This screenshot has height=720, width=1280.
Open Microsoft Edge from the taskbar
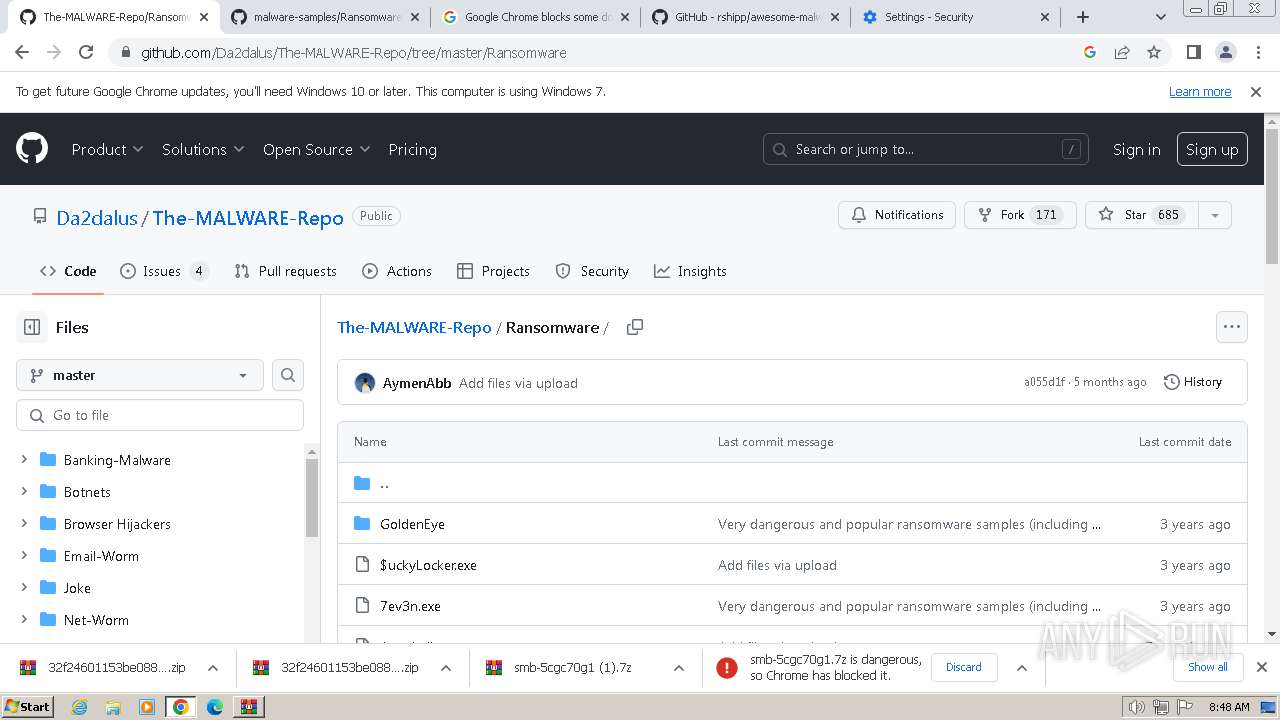[214, 707]
